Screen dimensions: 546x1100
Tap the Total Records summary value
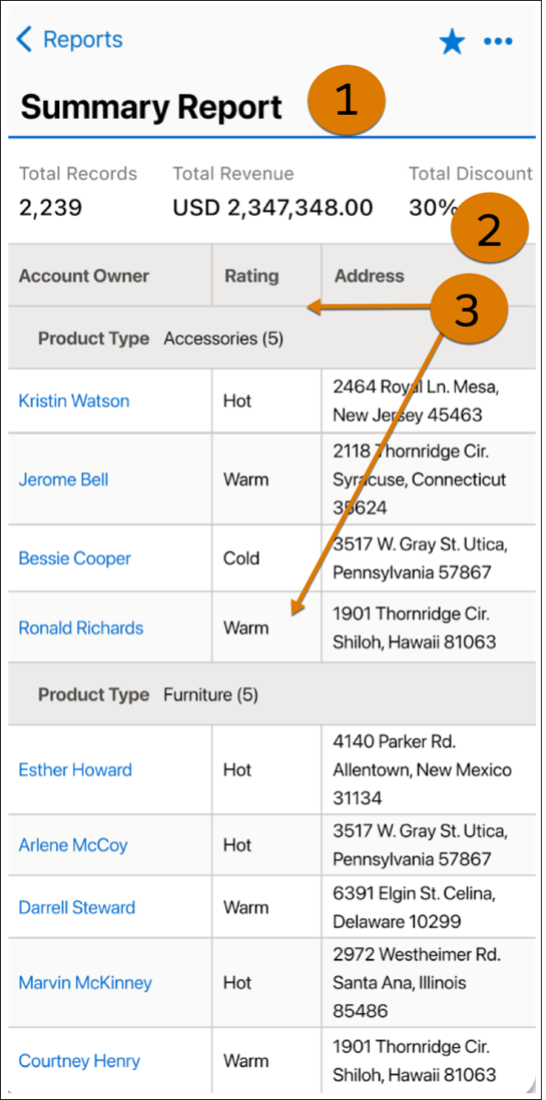point(51,208)
